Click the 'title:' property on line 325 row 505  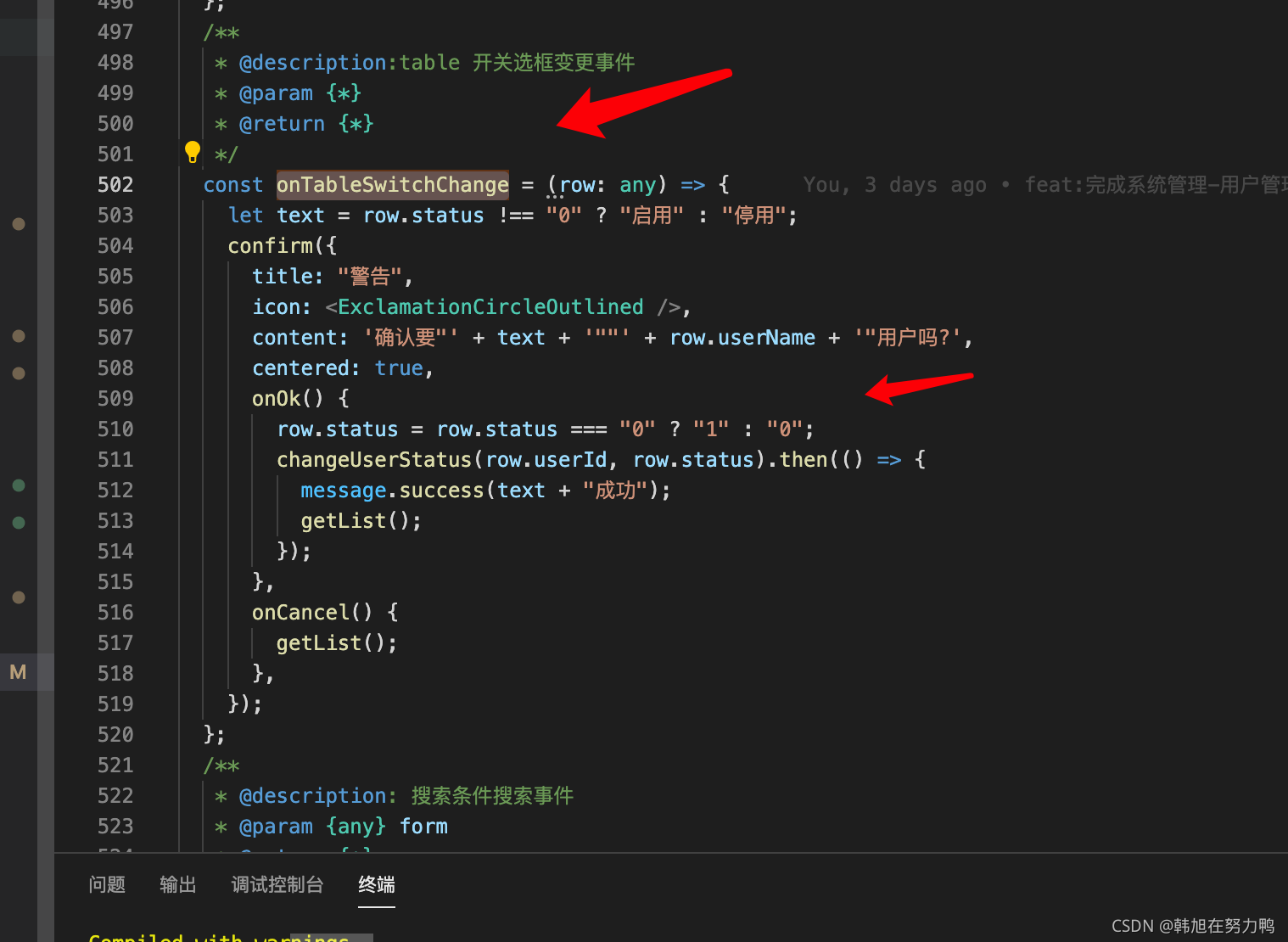(288, 277)
